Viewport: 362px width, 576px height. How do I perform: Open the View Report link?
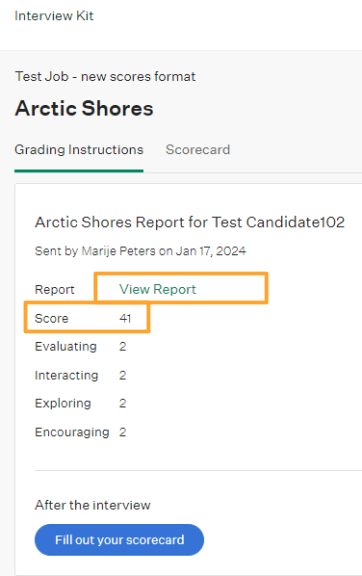click(x=157, y=289)
